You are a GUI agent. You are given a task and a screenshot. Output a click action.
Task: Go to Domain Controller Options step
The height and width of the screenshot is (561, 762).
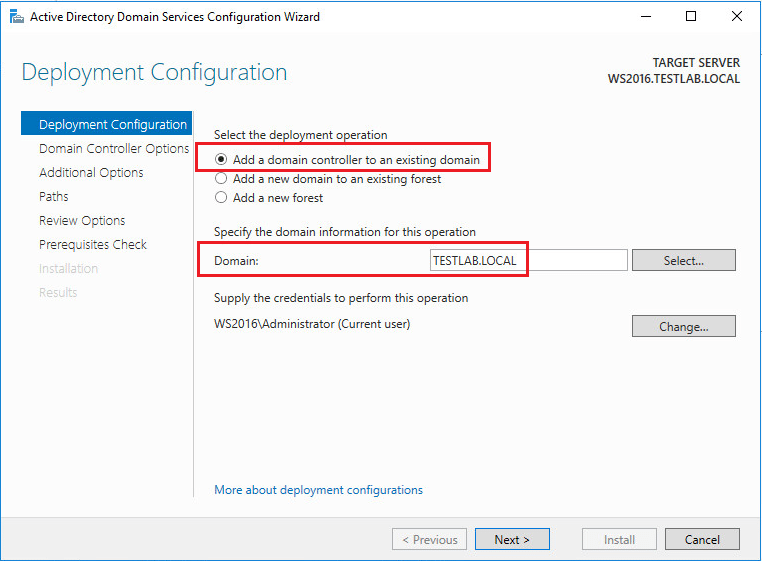(x=113, y=149)
